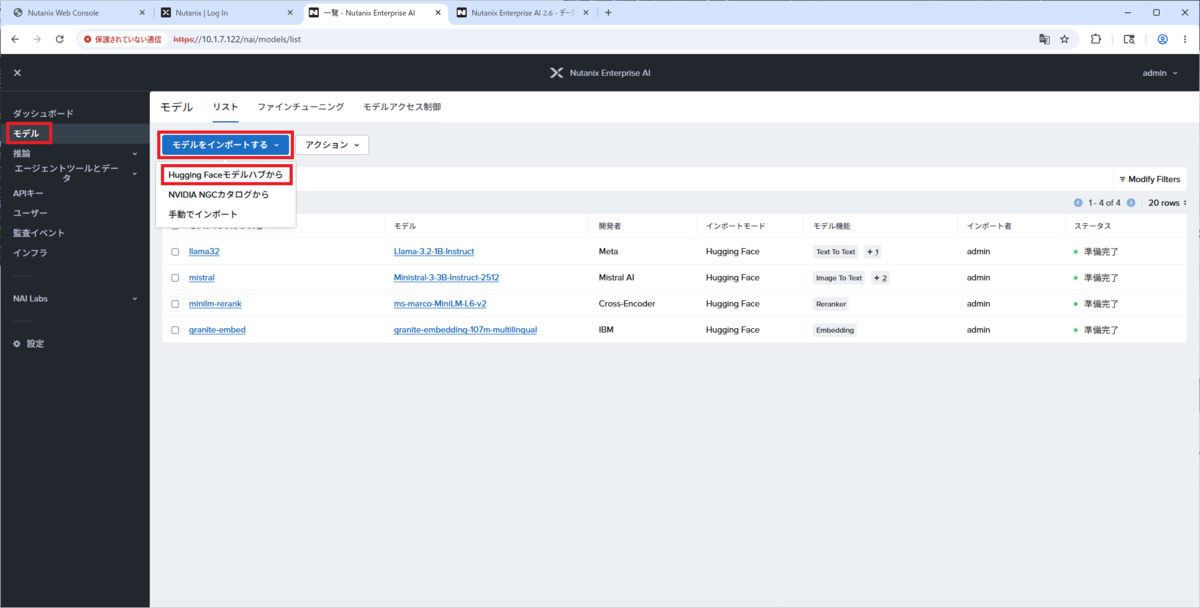Open the Import Model dropdown button

pos(225,145)
